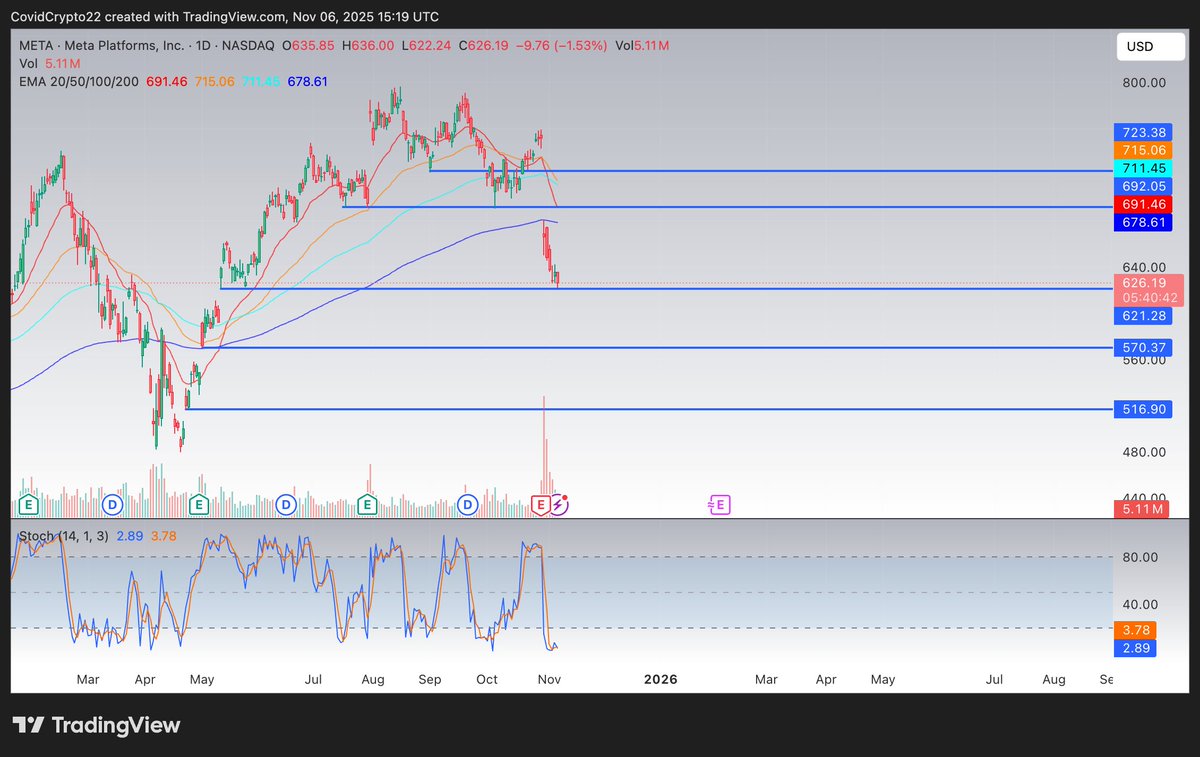Click the TradingView logo at the bottom left

96,725
